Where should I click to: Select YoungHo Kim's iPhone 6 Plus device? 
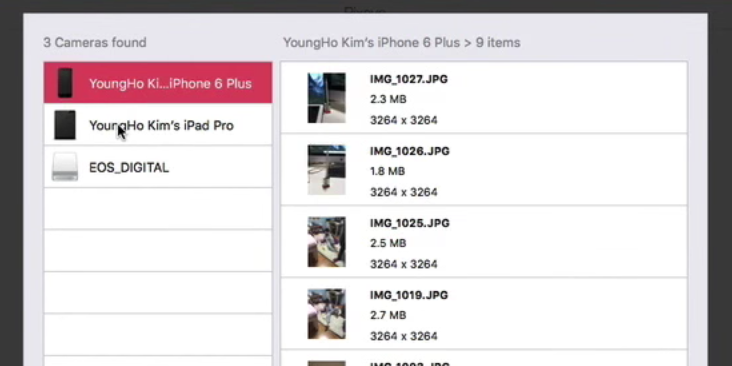[x=158, y=83]
